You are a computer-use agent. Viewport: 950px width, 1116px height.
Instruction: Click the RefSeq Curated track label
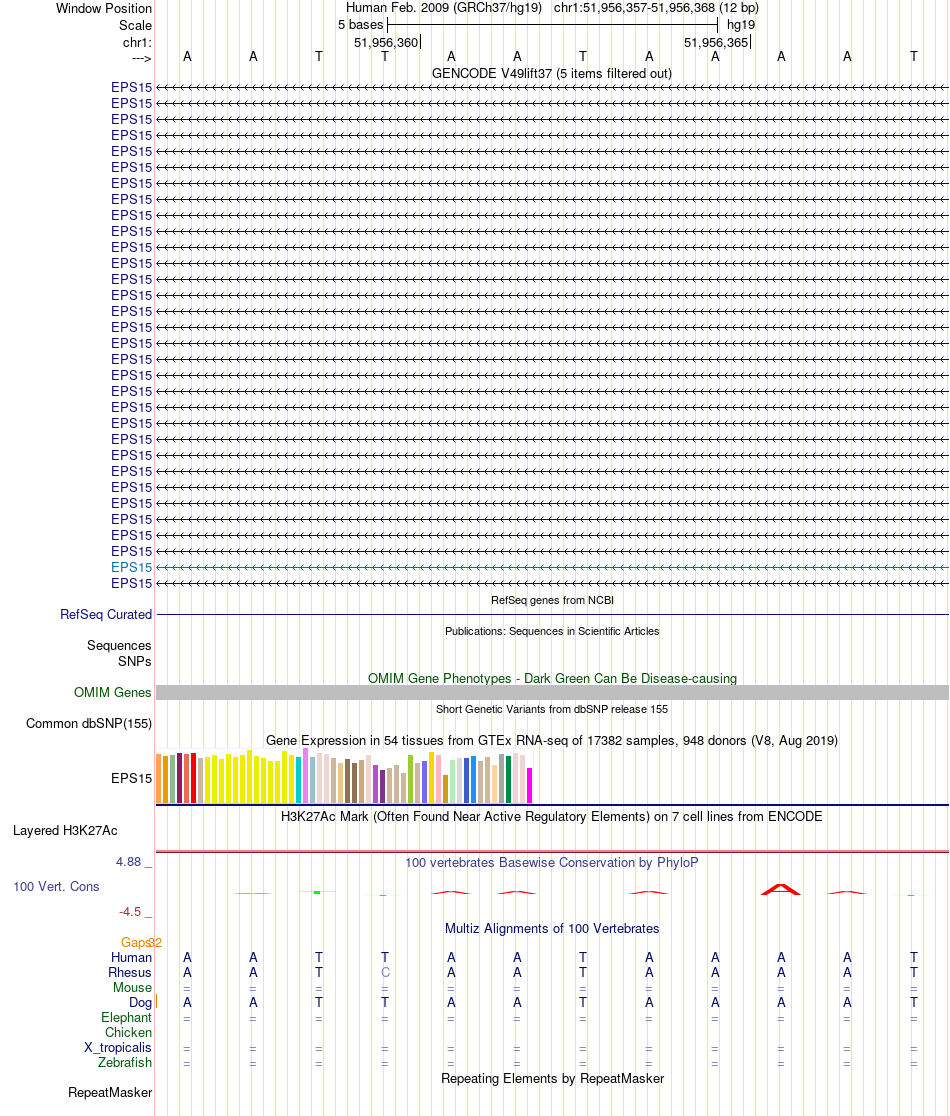click(x=106, y=614)
